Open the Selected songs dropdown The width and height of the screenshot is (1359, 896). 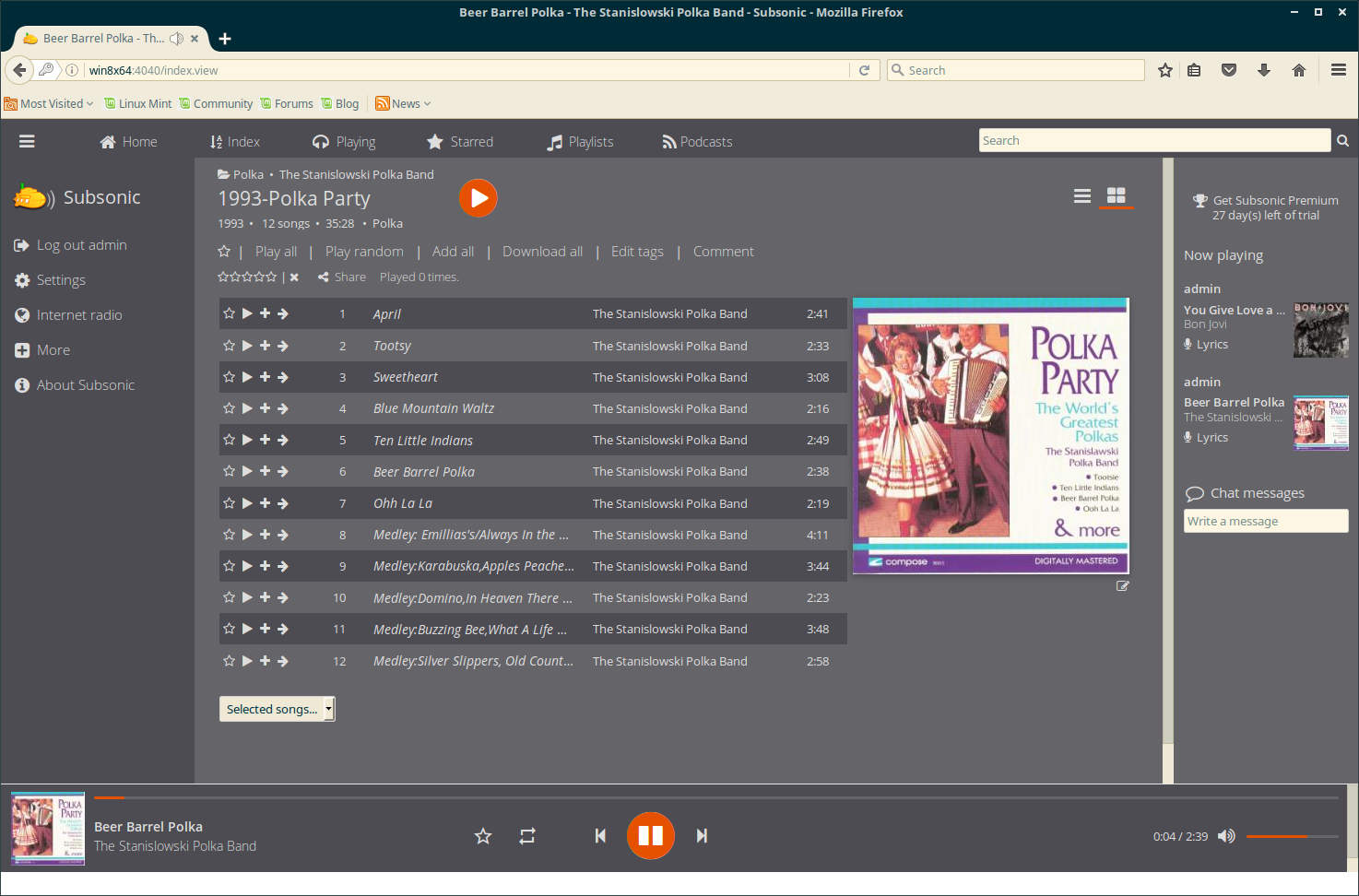coord(277,709)
